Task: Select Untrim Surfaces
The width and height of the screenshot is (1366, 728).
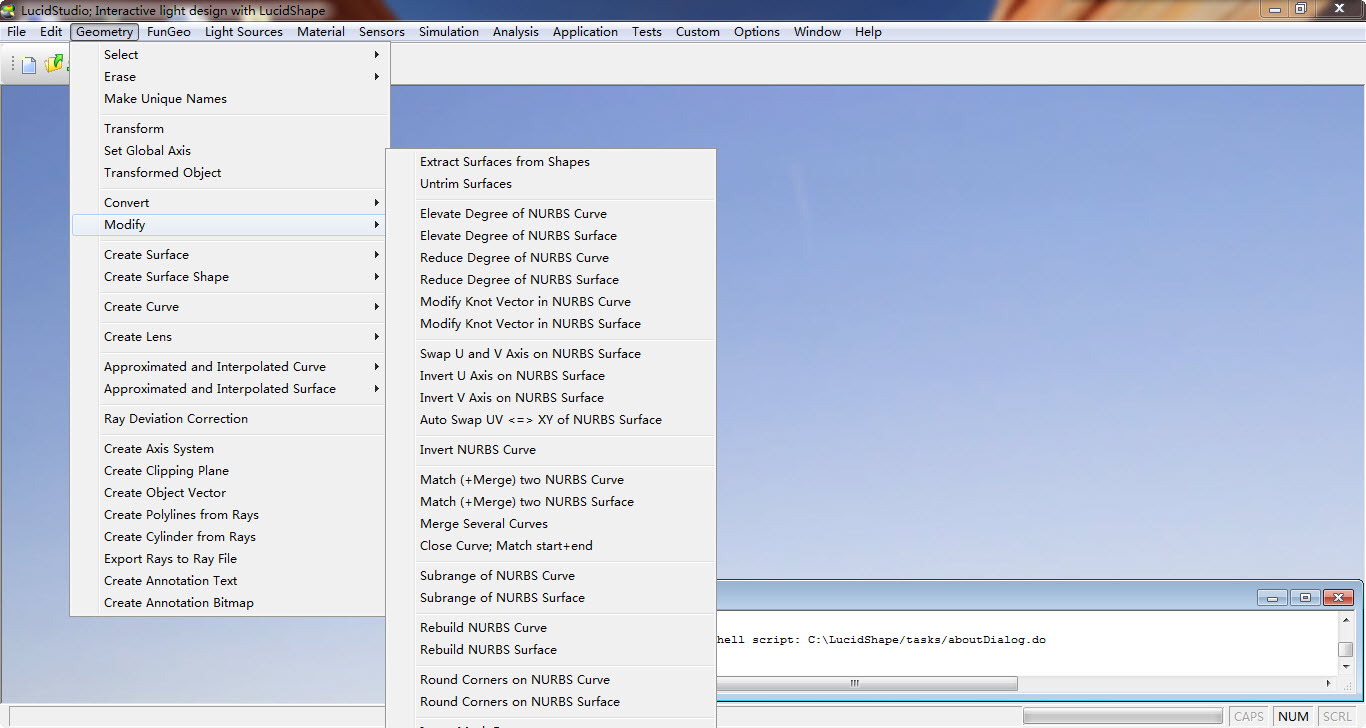Action: tap(551, 184)
